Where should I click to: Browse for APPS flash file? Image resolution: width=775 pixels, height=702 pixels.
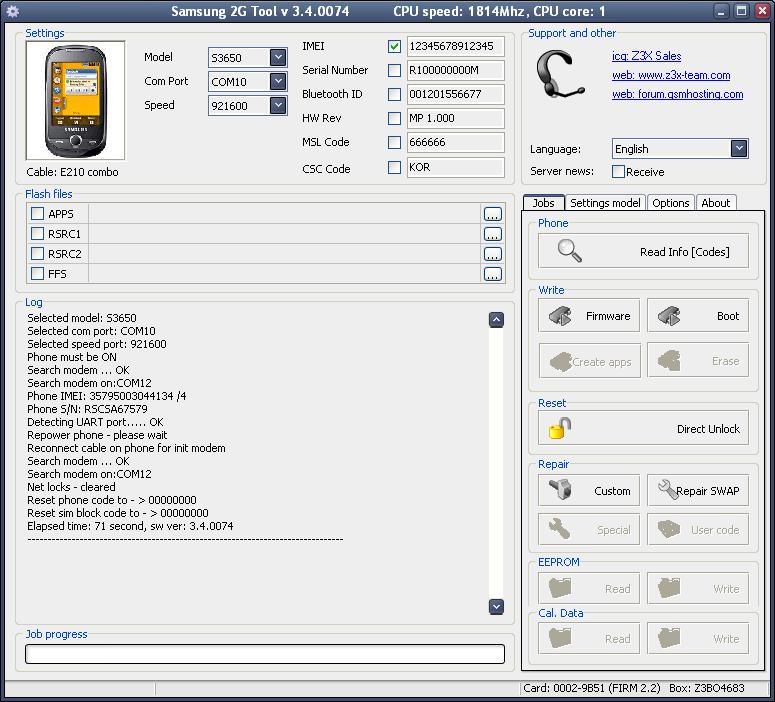[492, 214]
